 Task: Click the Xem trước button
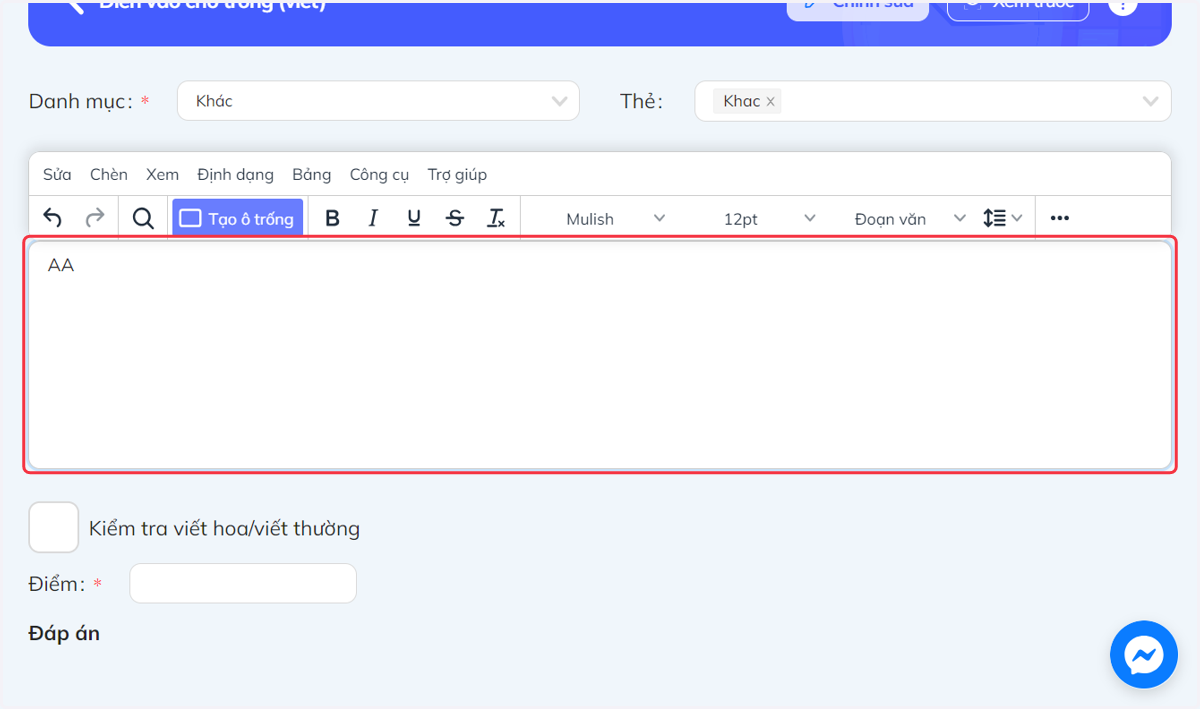tap(1018, 8)
